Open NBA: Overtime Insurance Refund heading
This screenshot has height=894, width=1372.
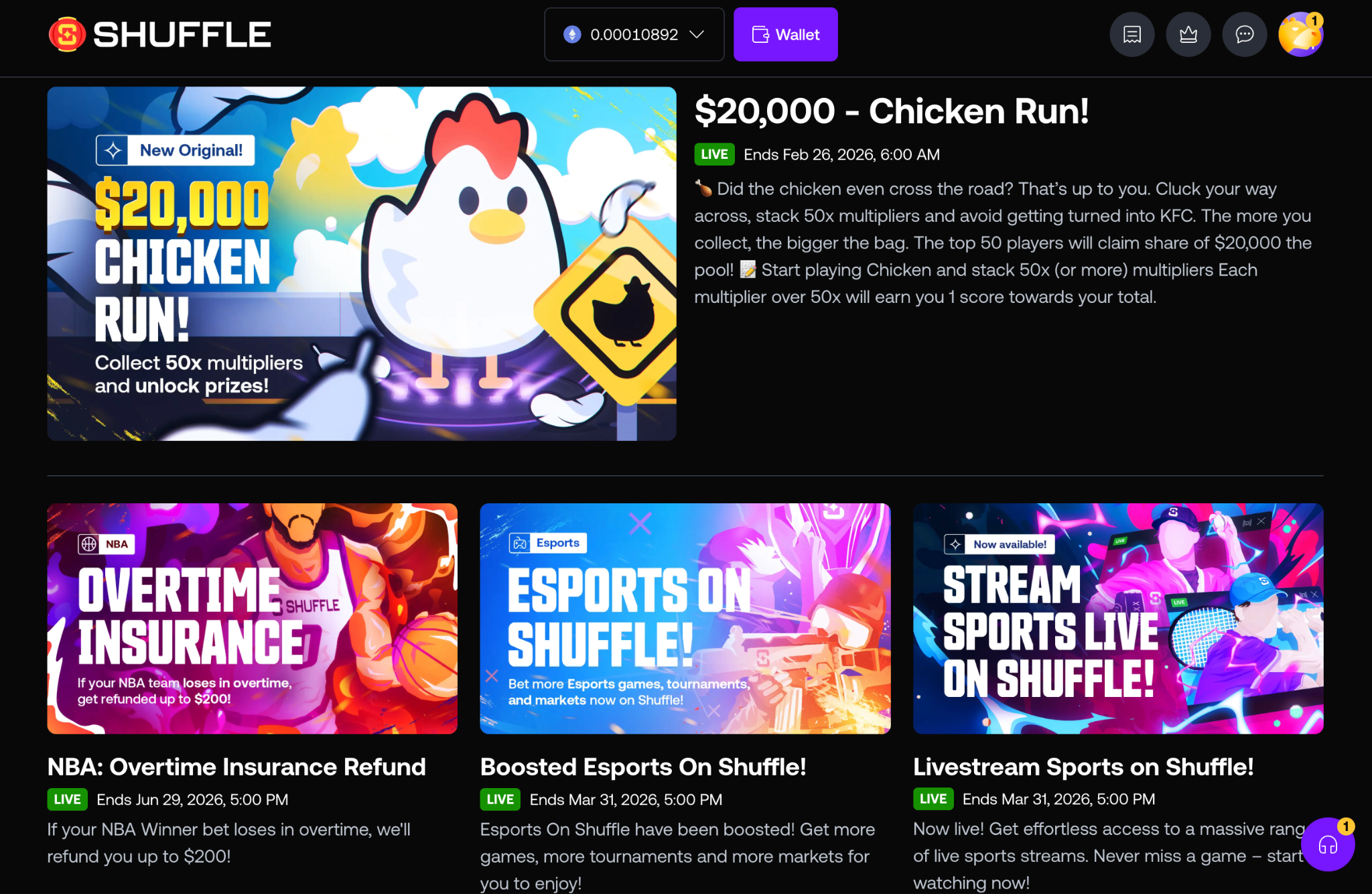(x=236, y=767)
